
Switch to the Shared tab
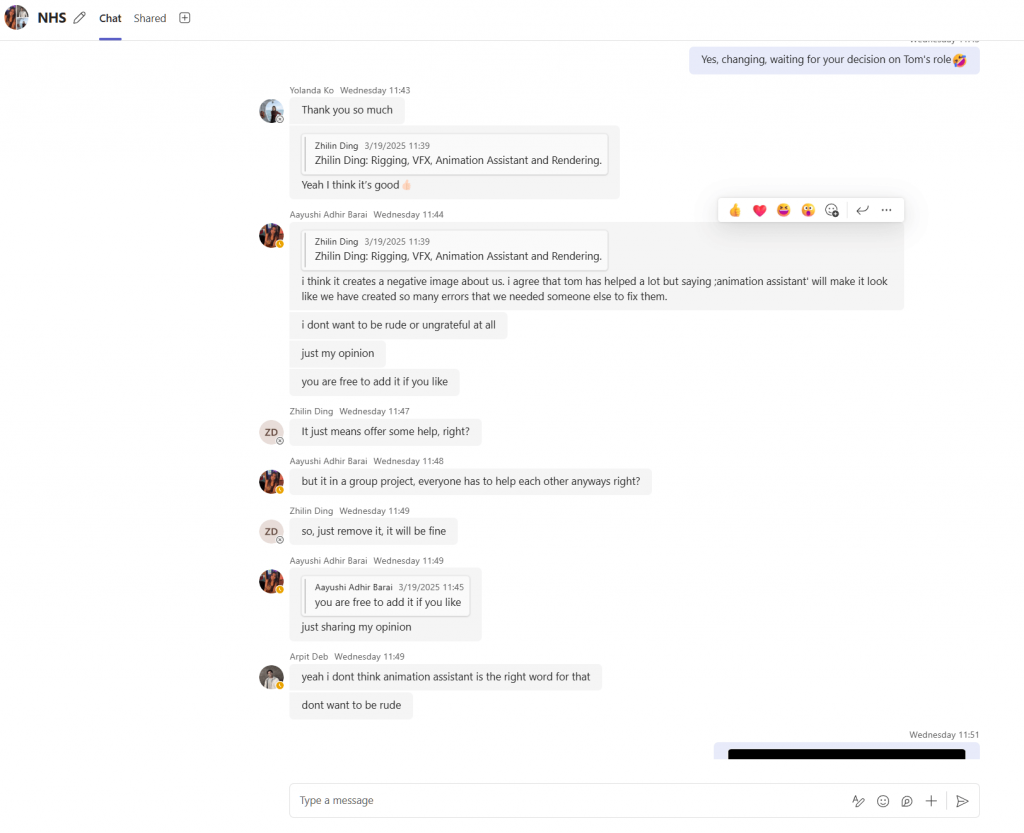point(150,18)
